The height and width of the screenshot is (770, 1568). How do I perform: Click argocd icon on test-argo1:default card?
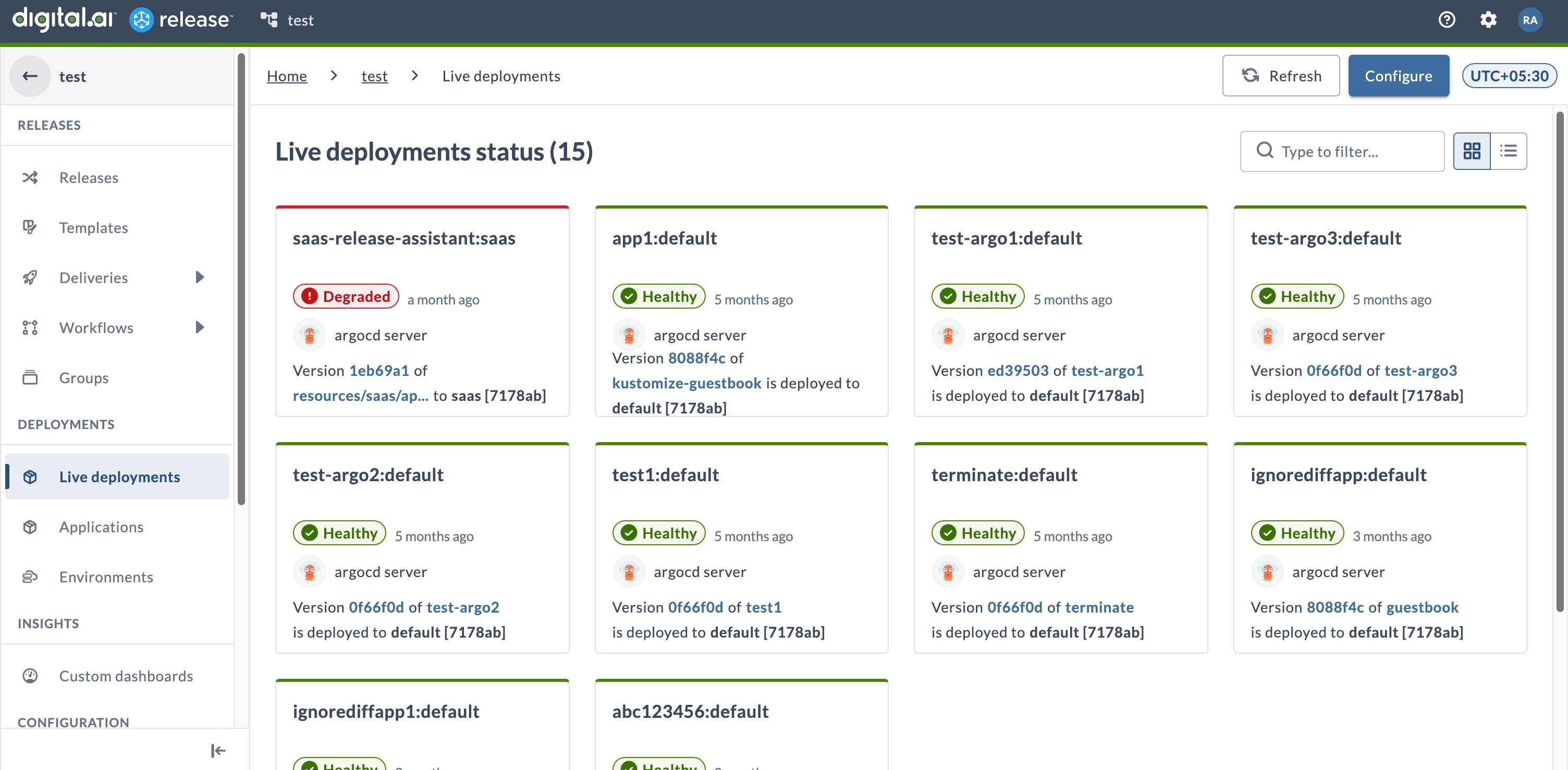(948, 335)
